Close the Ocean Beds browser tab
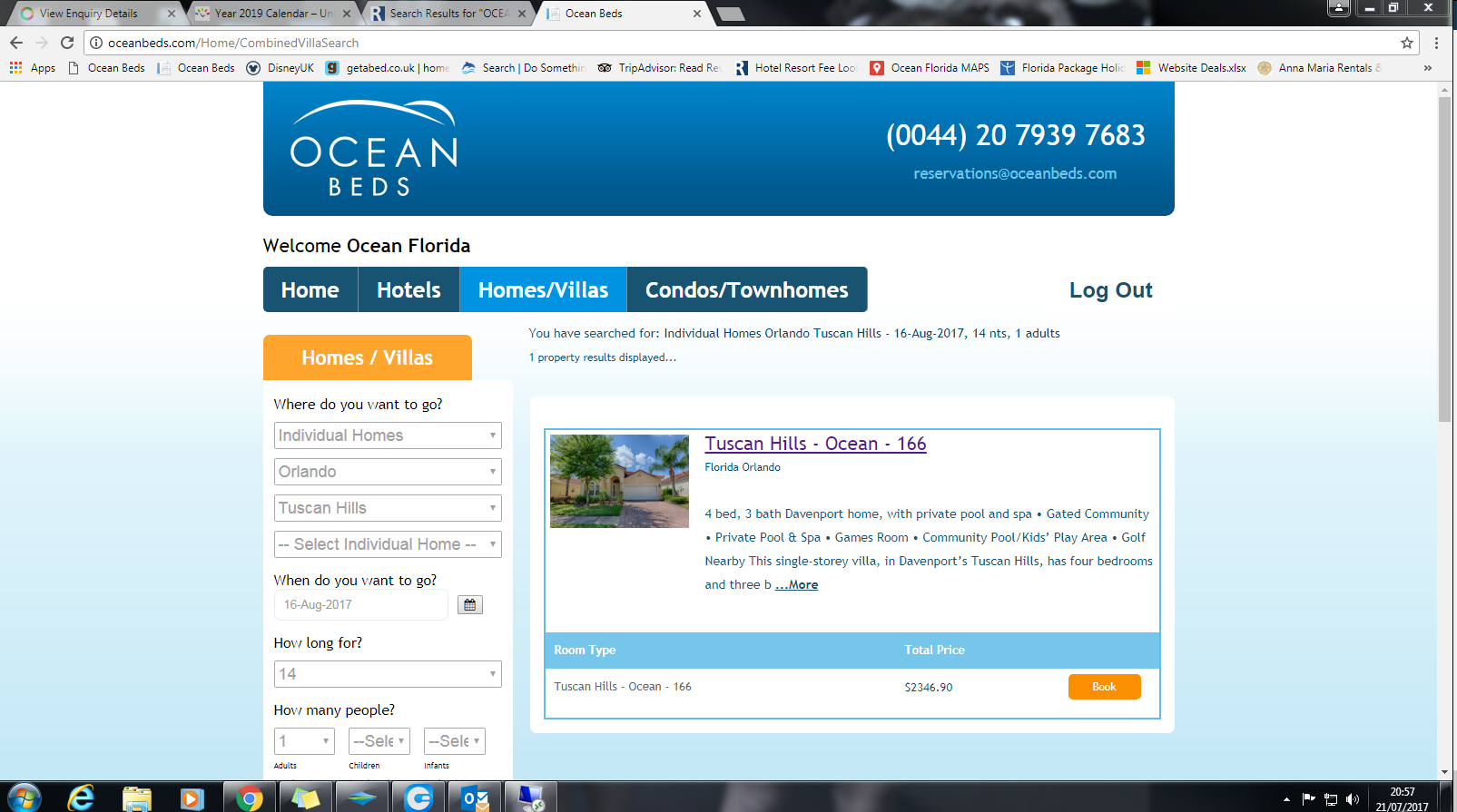 click(x=697, y=14)
